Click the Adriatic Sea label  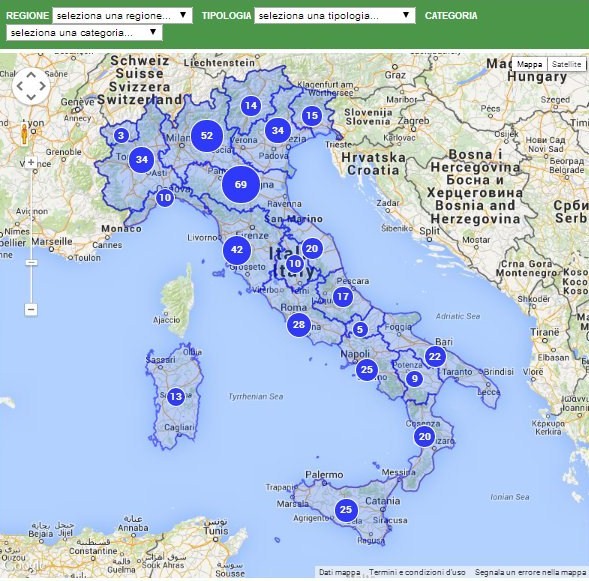point(458,316)
